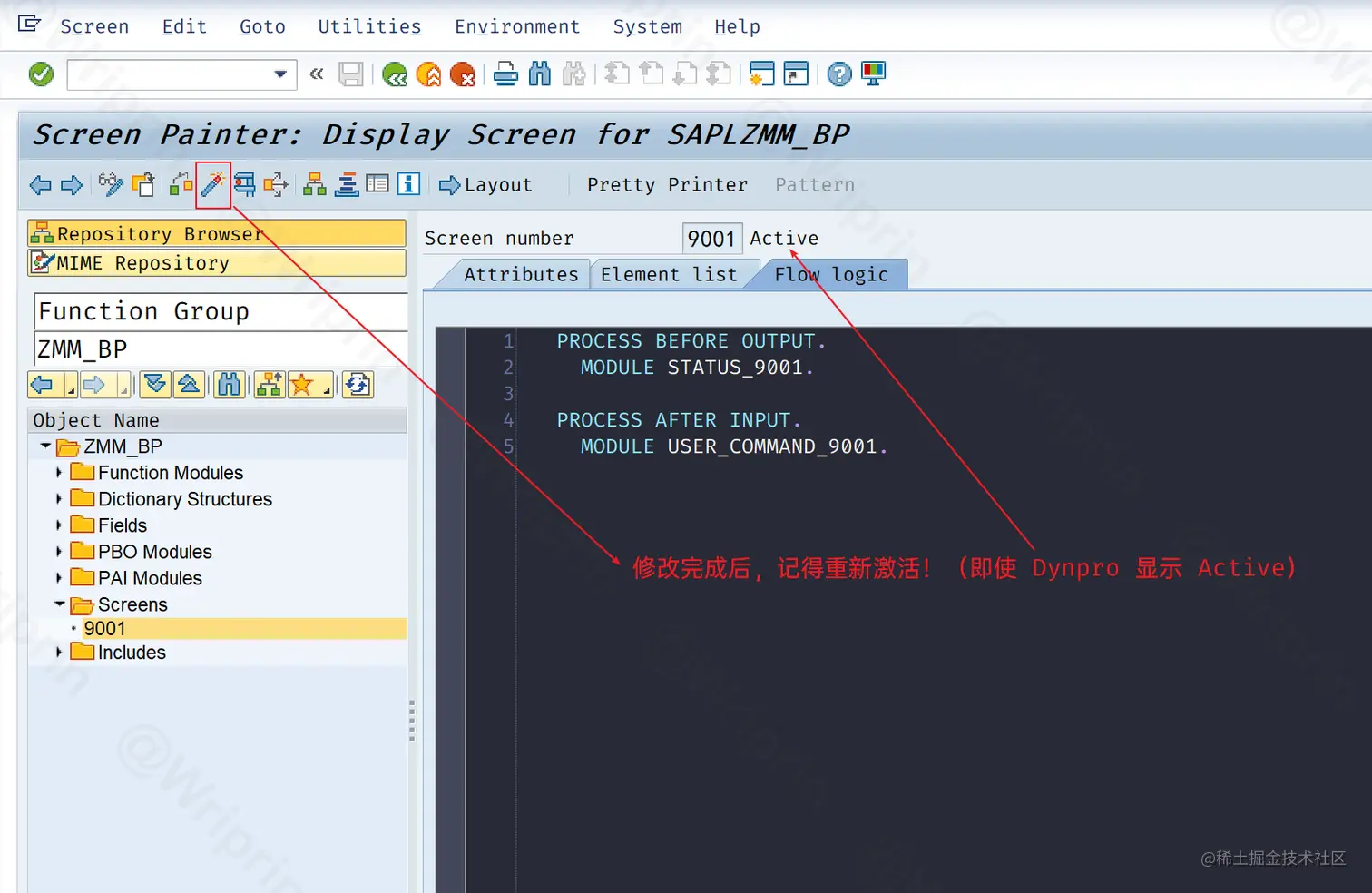
Task: Click the Expand All Nodes icon
Action: pos(155,385)
